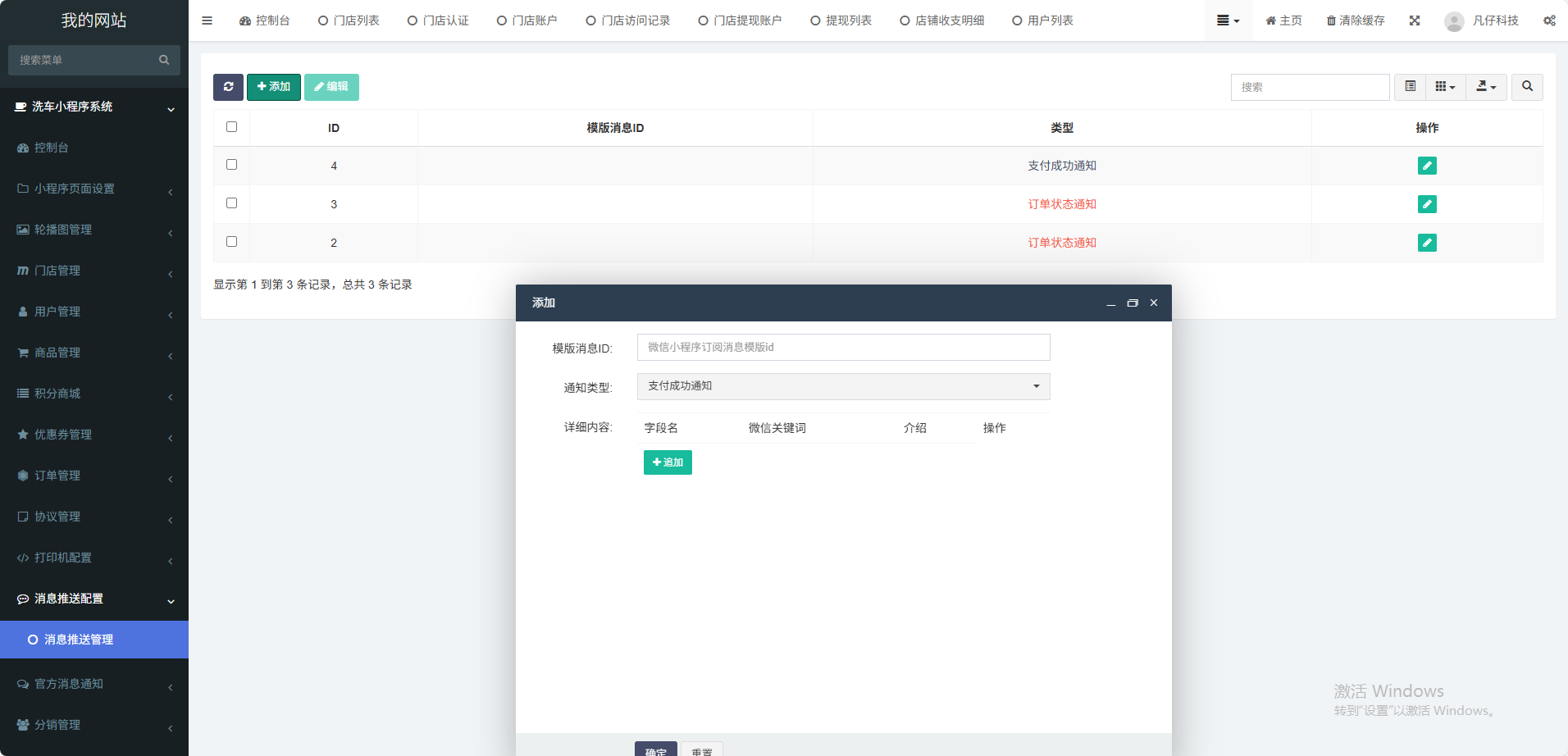The image size is (1568, 756).
Task: Click the magnifier search button beside table toolbar
Action: point(1527,87)
